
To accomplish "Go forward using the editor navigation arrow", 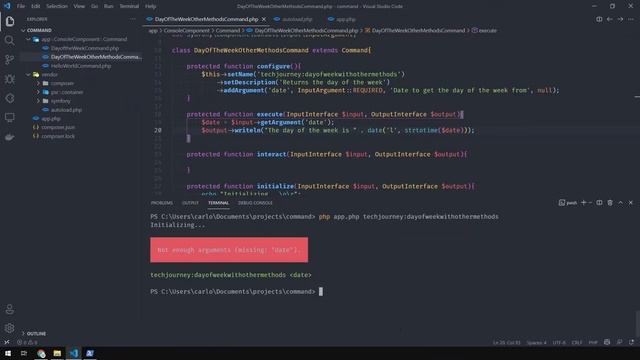I will click(620, 19).
